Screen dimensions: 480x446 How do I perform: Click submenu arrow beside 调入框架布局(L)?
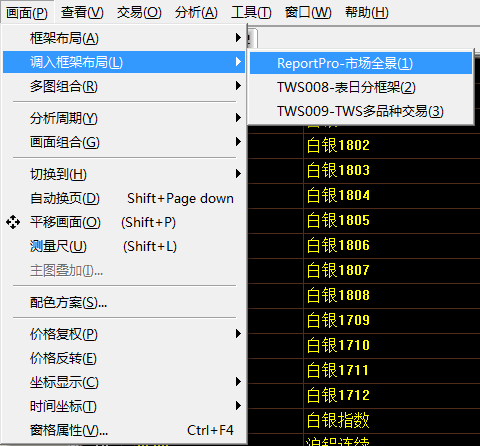[x=238, y=61]
